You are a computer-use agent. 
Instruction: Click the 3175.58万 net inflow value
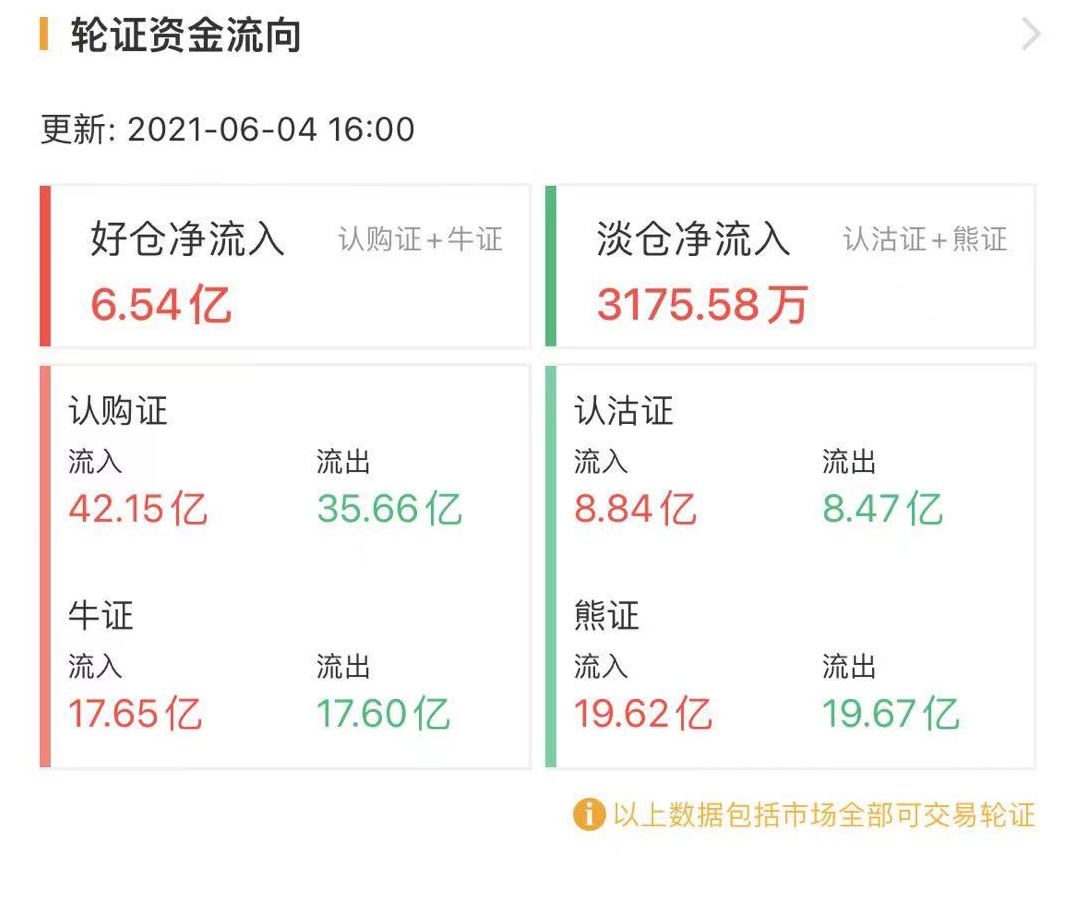click(x=702, y=304)
